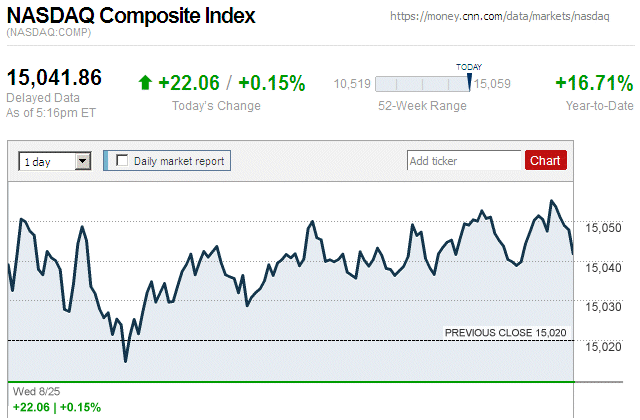This screenshot has width=640, height=420.
Task: Click the NASDAQ Composite Index heading
Action: (x=131, y=16)
